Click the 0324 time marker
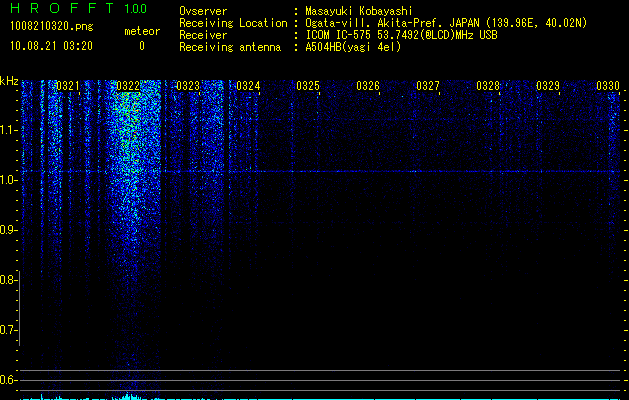This screenshot has height=400, width=629. pos(248,86)
